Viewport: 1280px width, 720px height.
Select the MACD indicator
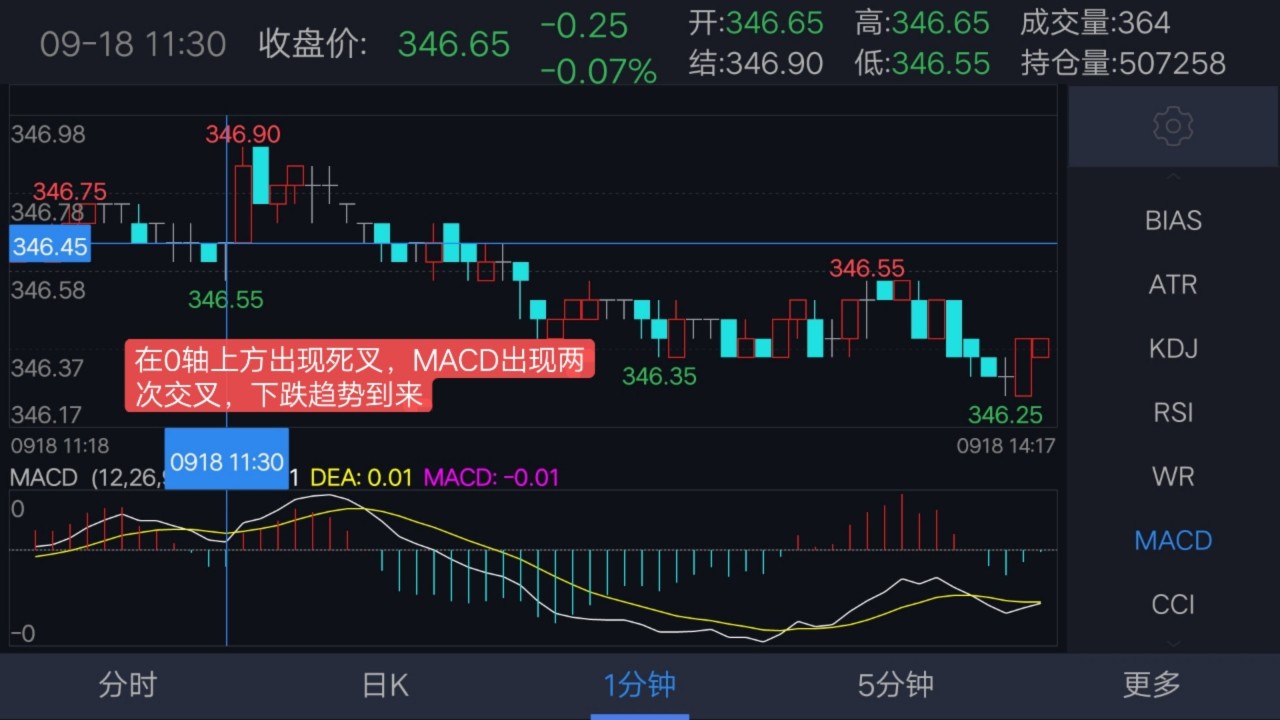(1172, 540)
